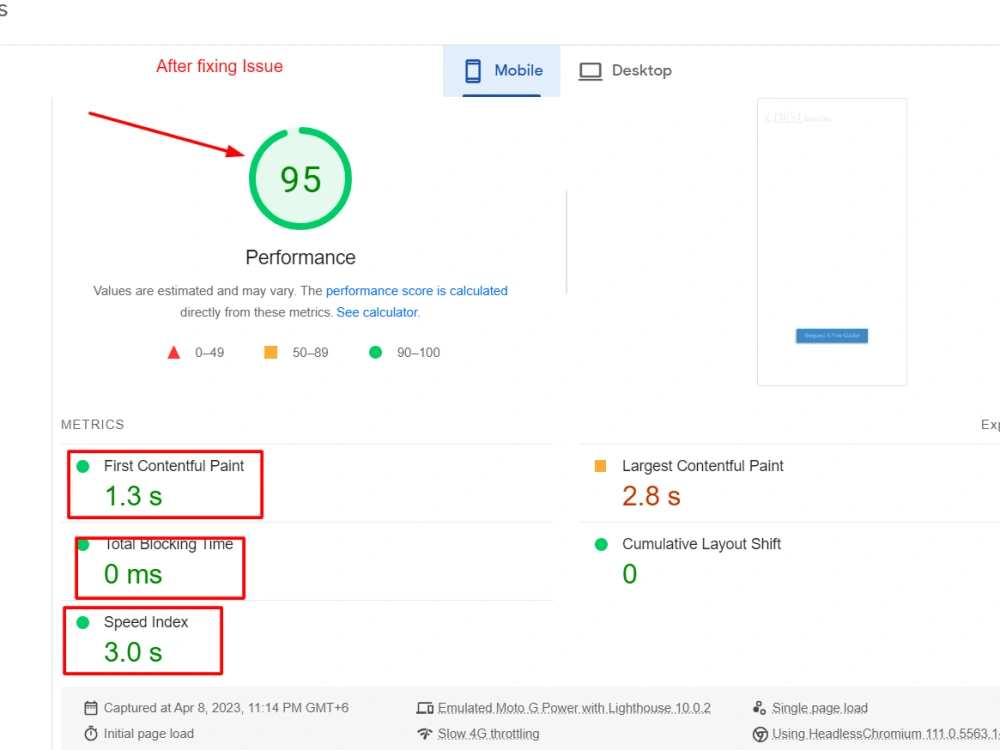Click the 'Largest Contentful Paint' label

(702, 466)
